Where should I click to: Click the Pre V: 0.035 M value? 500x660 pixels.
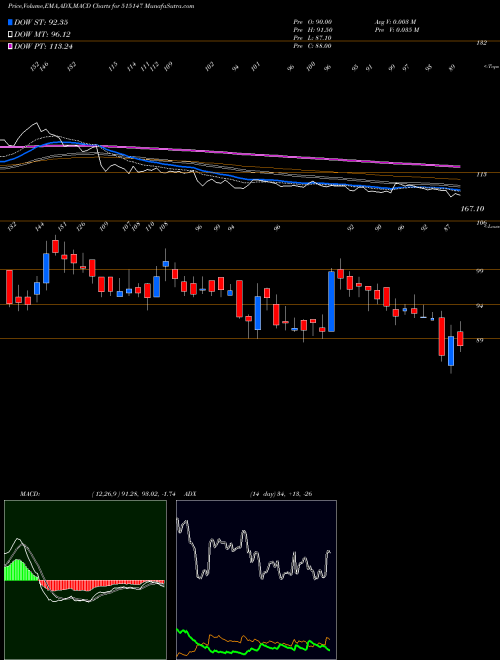[396, 30]
